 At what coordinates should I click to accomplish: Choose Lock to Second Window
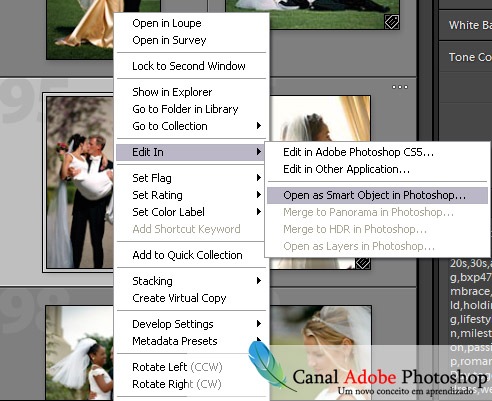(191, 66)
